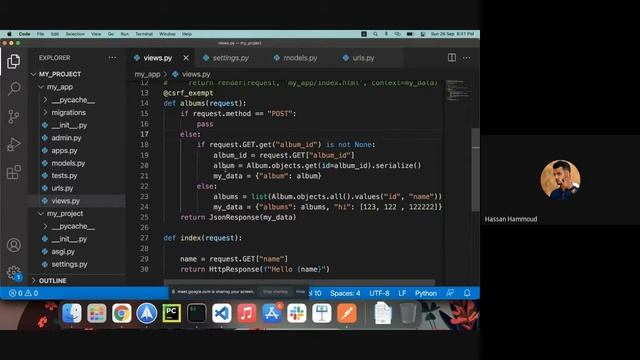This screenshot has width=640, height=360.
Task: Click the macOS Spotlight search icon
Action: click(375, 34)
